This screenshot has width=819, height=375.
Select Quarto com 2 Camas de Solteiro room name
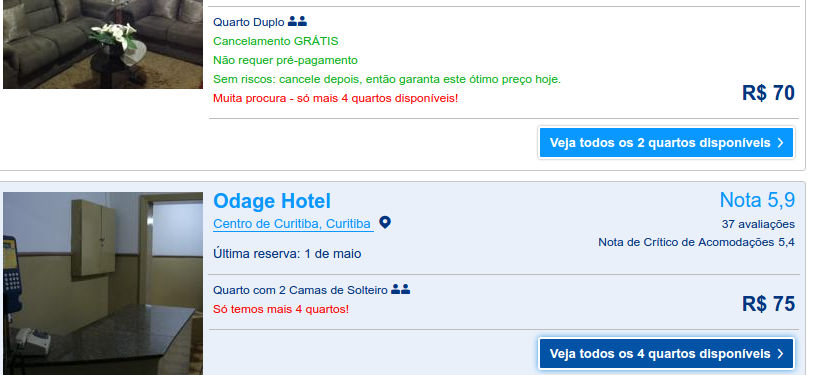(x=300, y=290)
